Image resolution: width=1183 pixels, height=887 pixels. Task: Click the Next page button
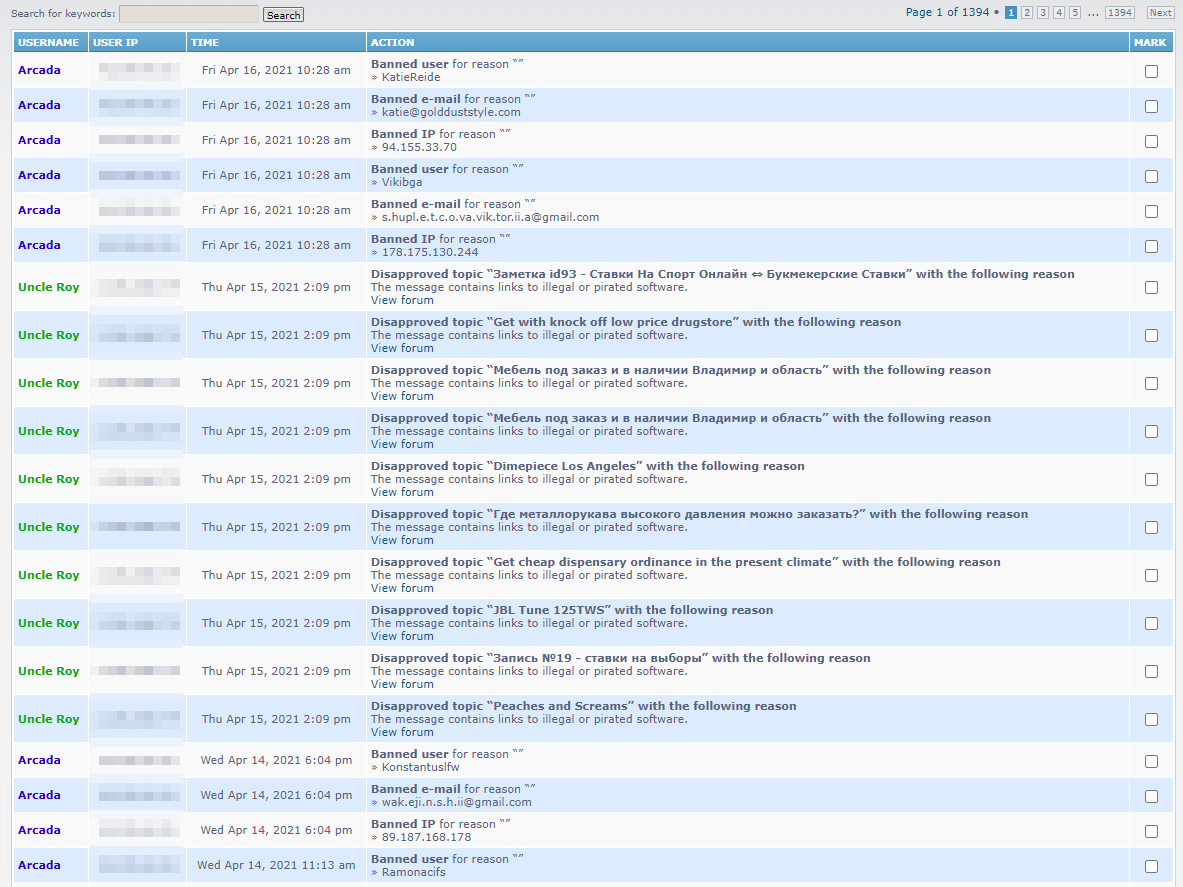click(x=1160, y=13)
